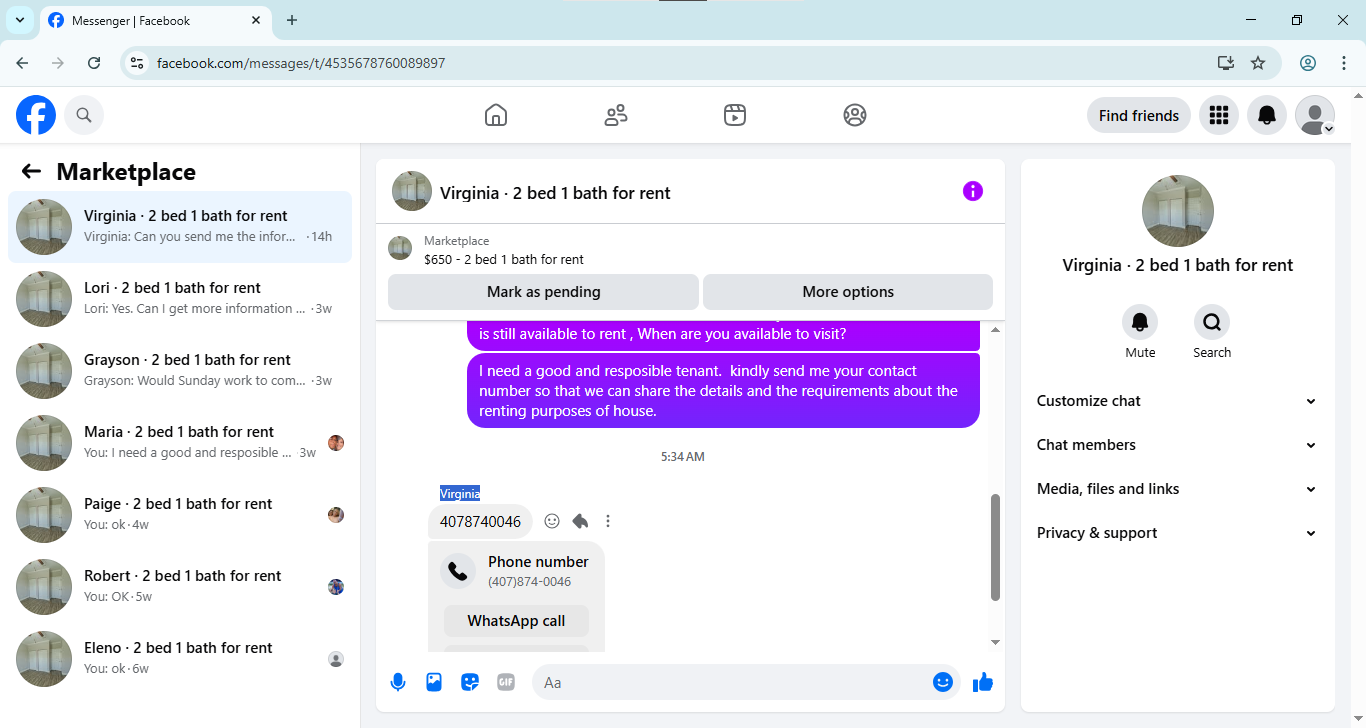Viewport: 1366px width, 728px height.
Task: Open the $650 2 bed listing link
Action: [x=504, y=259]
